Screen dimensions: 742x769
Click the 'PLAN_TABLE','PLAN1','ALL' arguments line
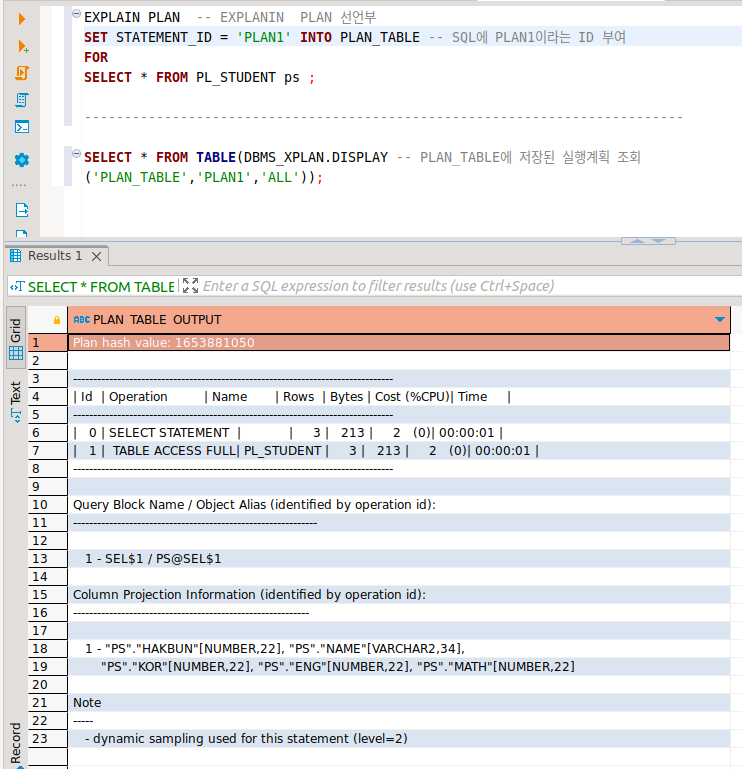pos(204,178)
